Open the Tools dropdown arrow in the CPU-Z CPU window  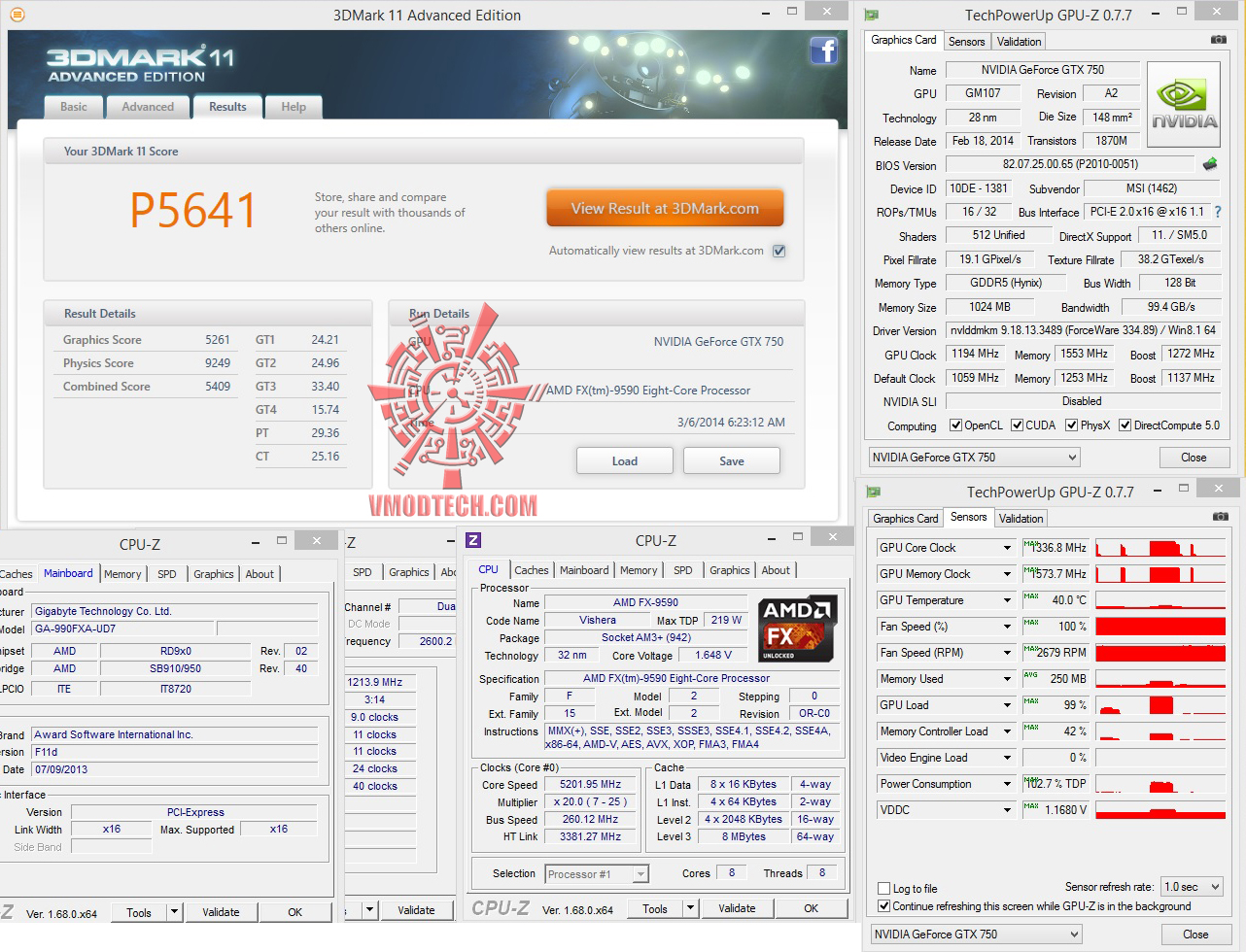pyautogui.click(x=690, y=909)
